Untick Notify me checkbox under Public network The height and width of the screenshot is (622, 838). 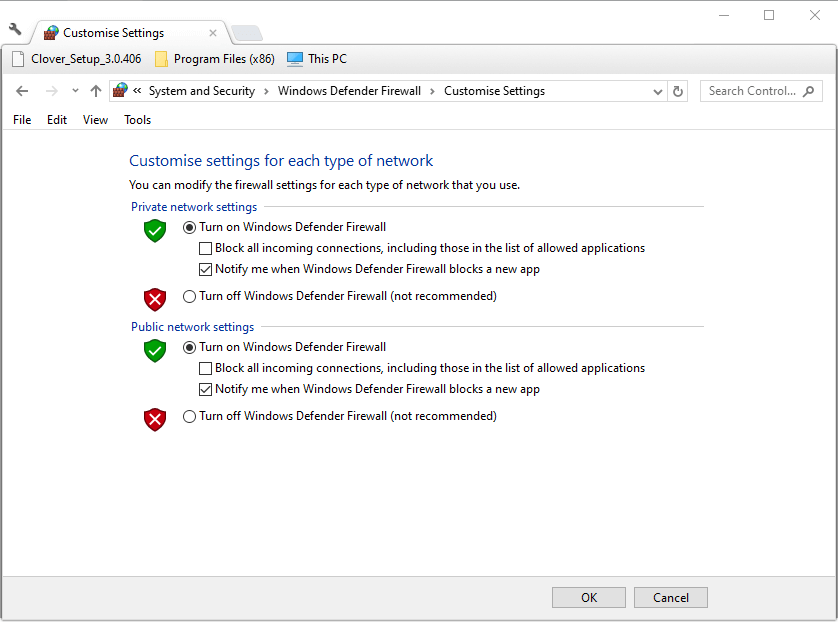(x=206, y=389)
